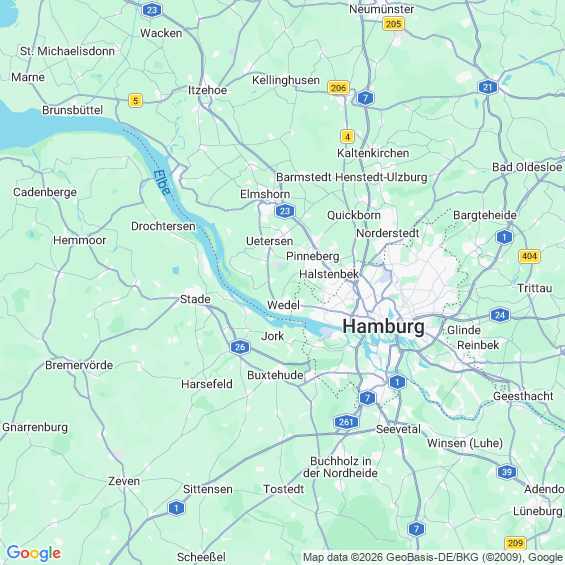This screenshot has height=565, width=565.
Task: Select the Buxtehude town label
Action: coord(275,375)
